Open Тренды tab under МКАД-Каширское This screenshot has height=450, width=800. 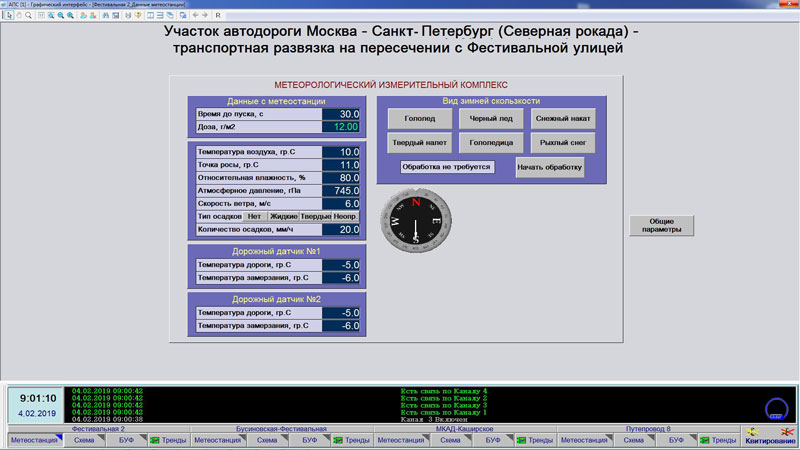(x=534, y=440)
